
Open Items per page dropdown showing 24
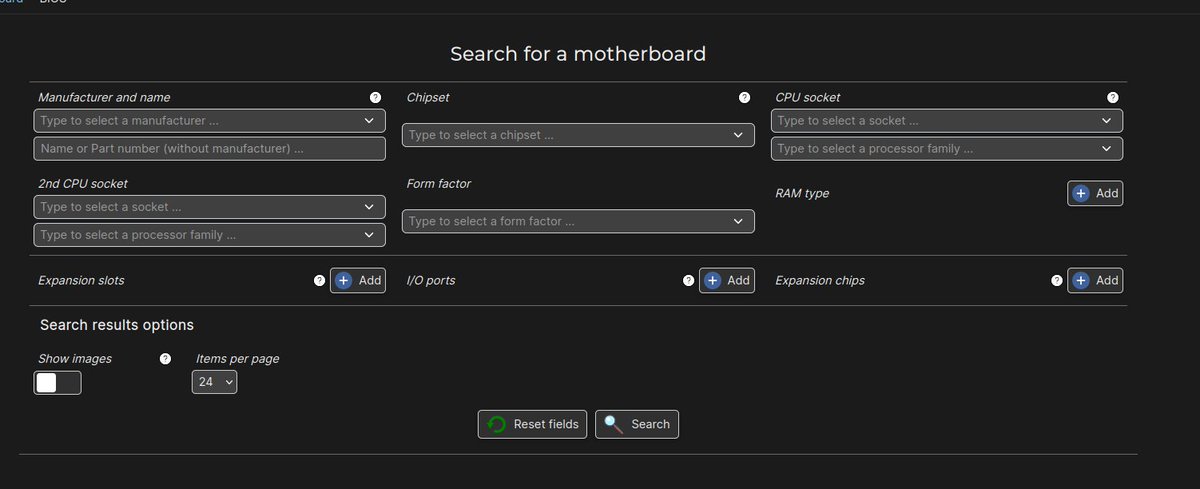214,382
